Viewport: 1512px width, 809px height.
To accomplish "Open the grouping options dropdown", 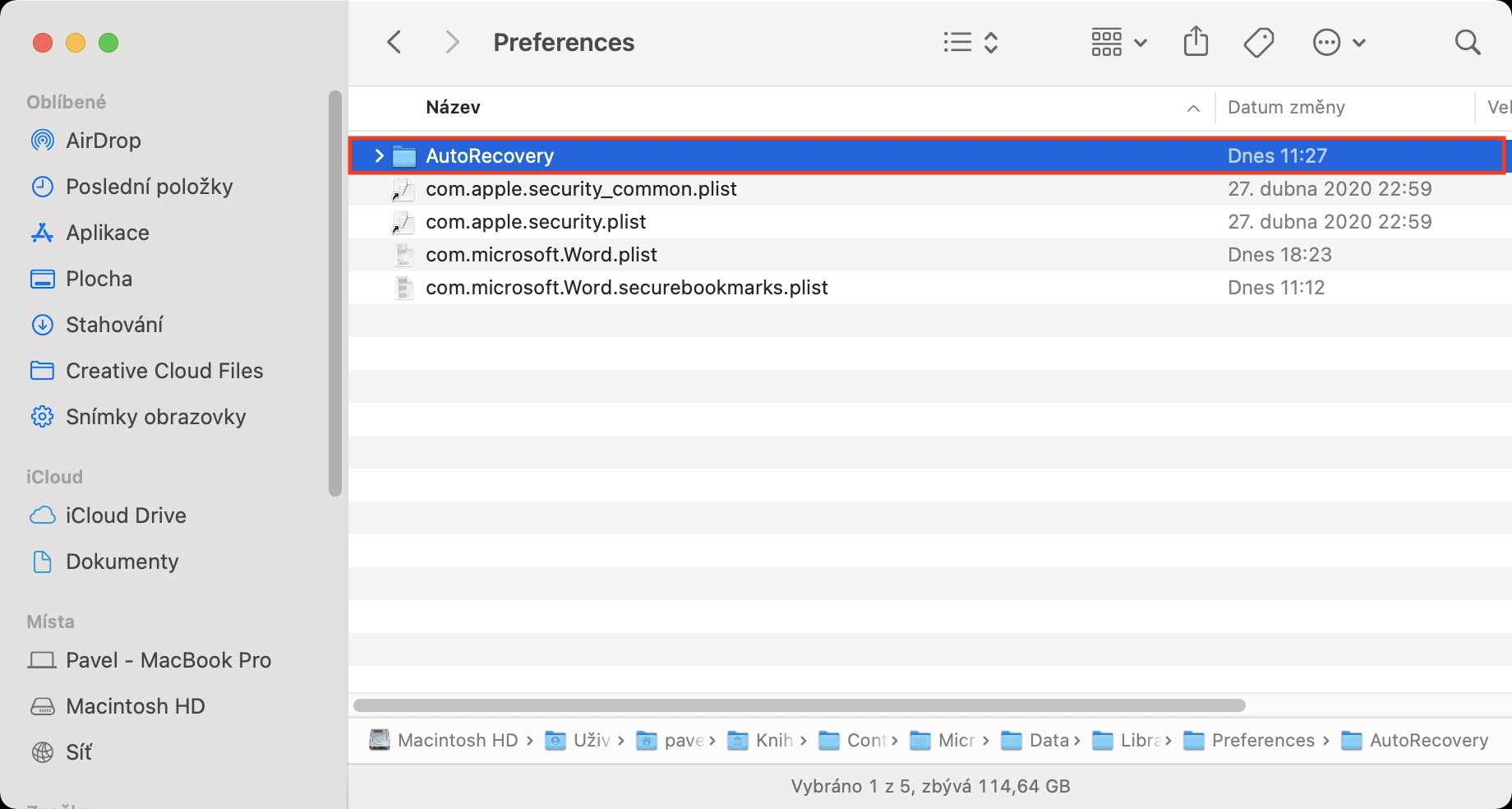I will pos(1118,42).
